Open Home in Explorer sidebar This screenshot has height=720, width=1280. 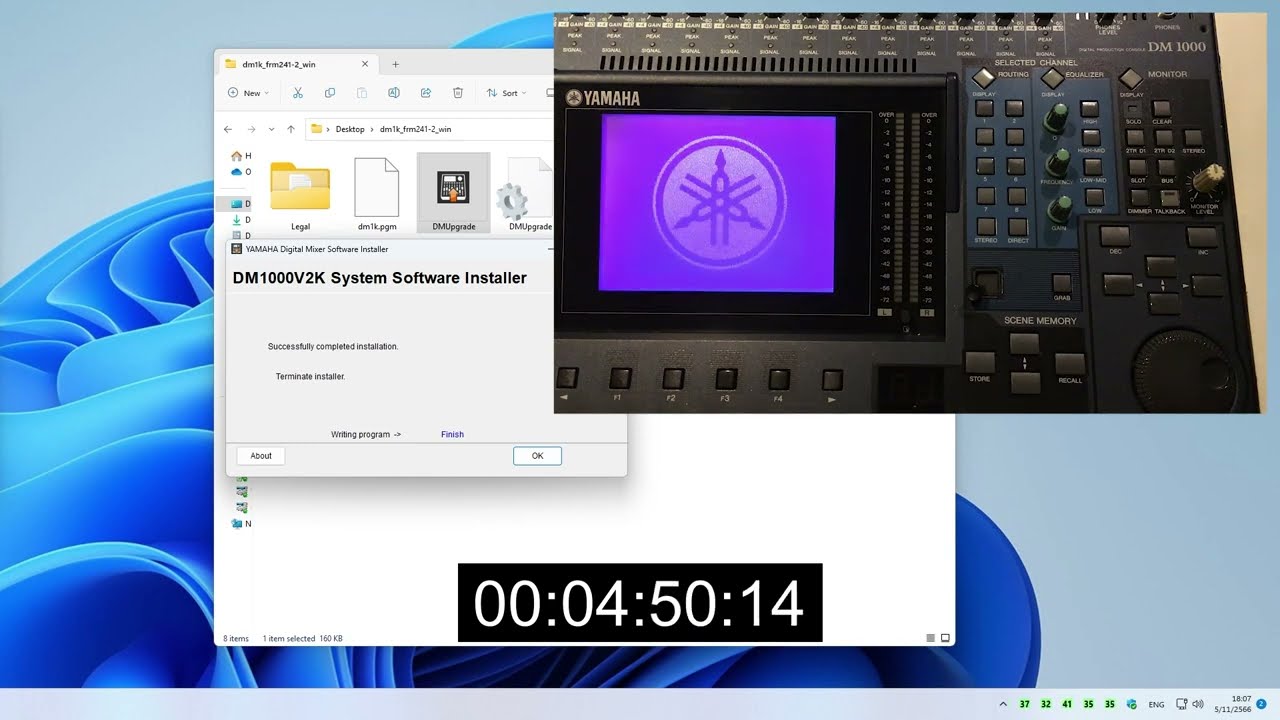pos(240,156)
